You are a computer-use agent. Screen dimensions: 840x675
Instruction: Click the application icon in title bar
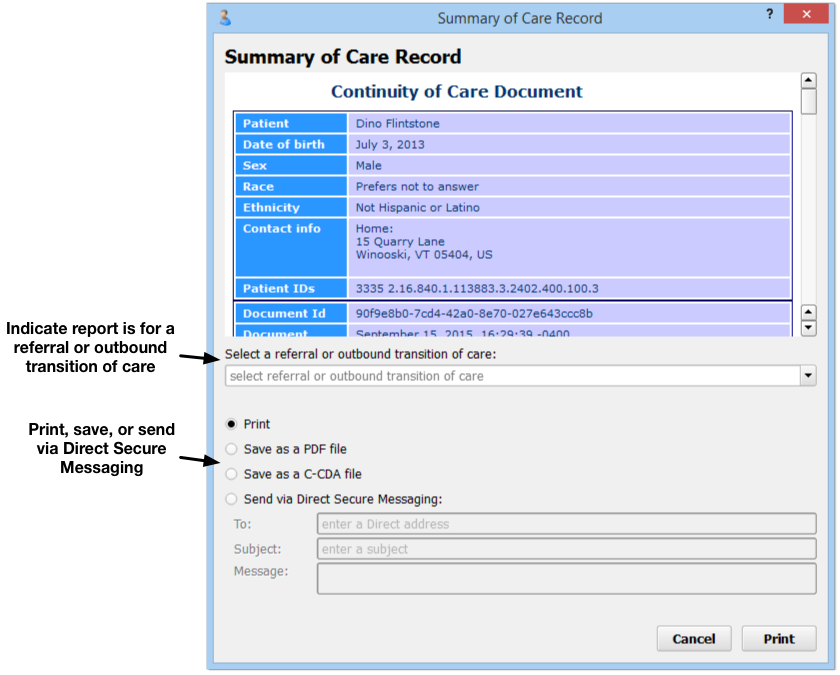[x=226, y=18]
